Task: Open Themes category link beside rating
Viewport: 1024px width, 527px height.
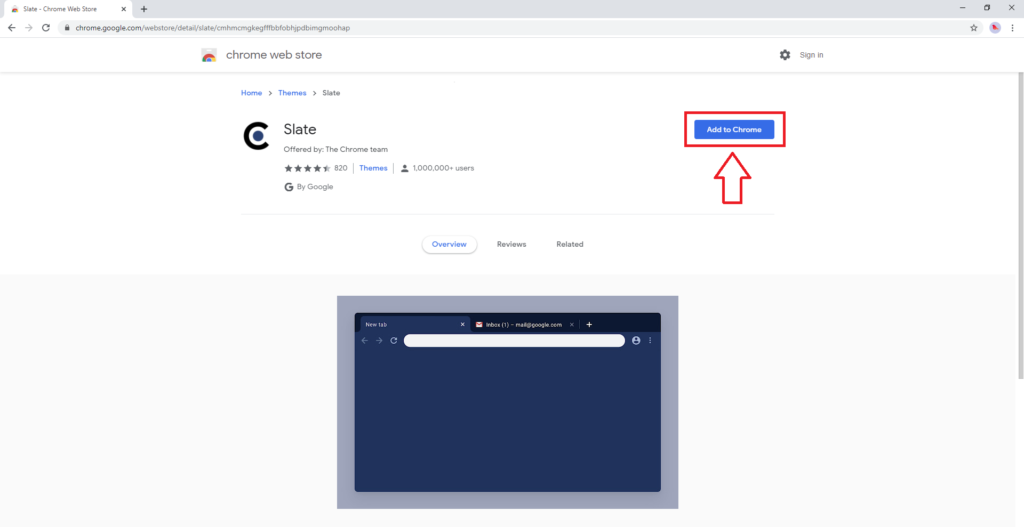Action: [x=373, y=168]
